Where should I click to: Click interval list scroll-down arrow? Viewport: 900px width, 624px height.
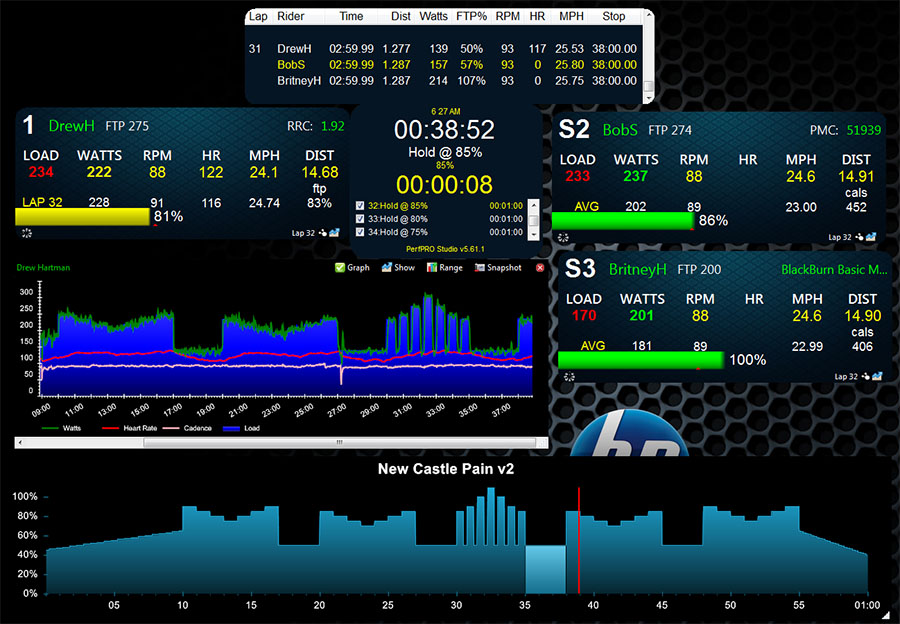[533, 234]
